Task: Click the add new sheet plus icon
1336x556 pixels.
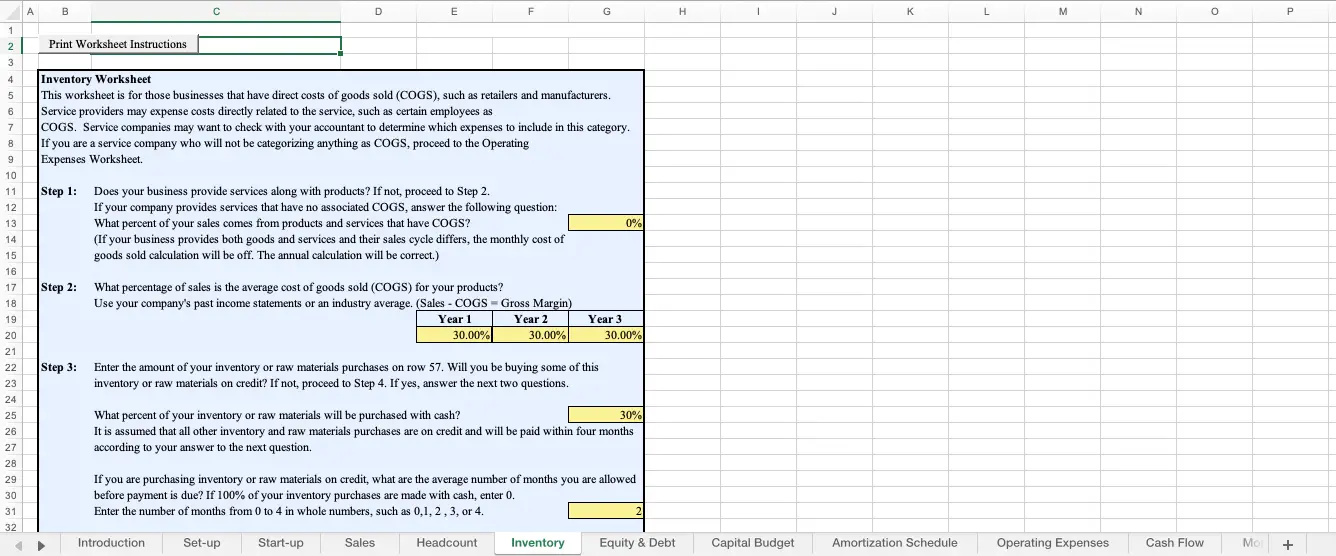Action: tap(1287, 543)
